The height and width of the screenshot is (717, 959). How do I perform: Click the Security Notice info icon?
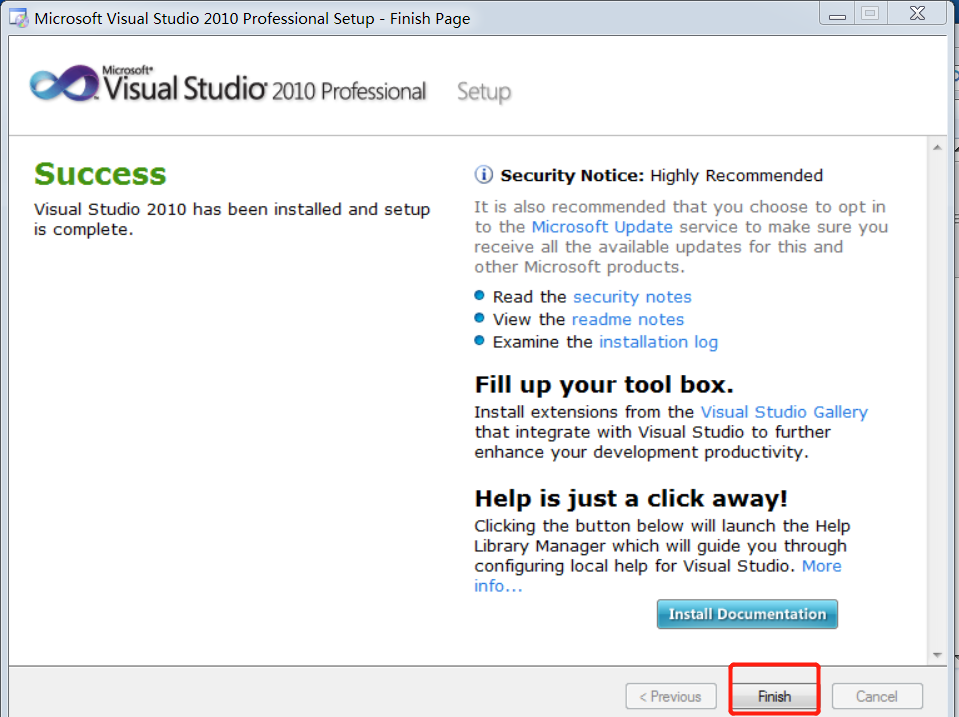point(484,175)
